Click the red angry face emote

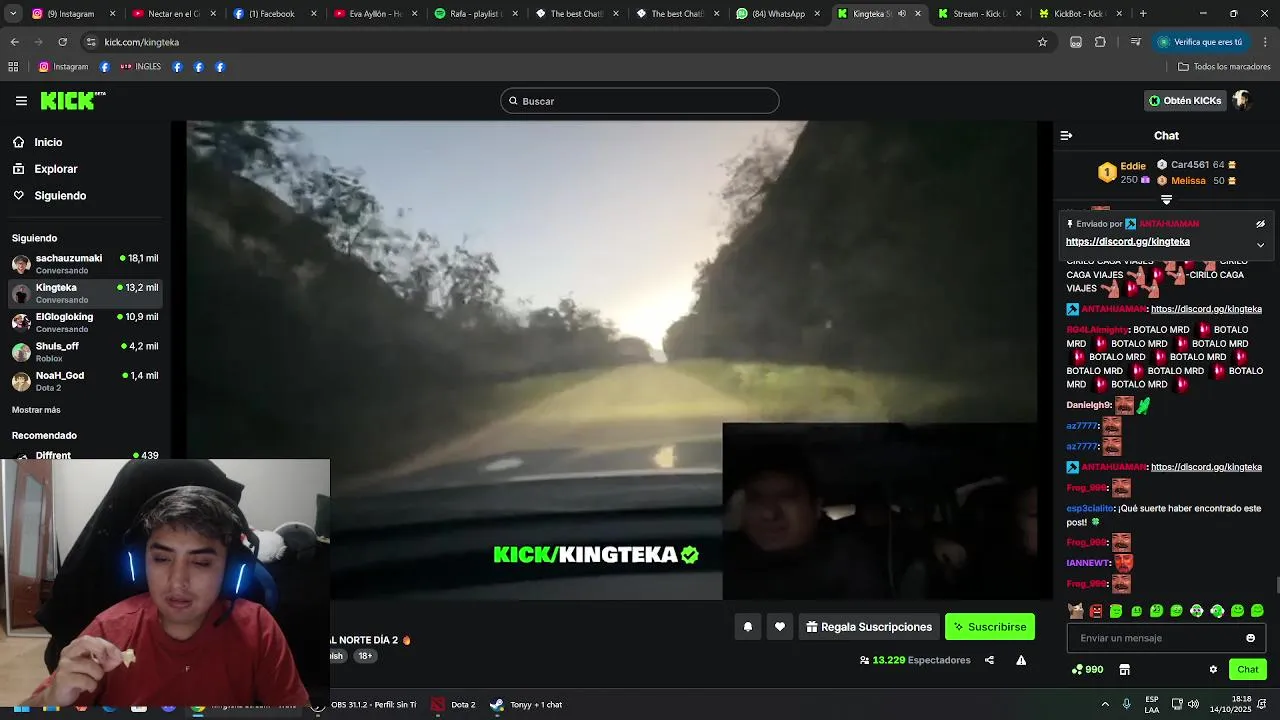point(1096,611)
